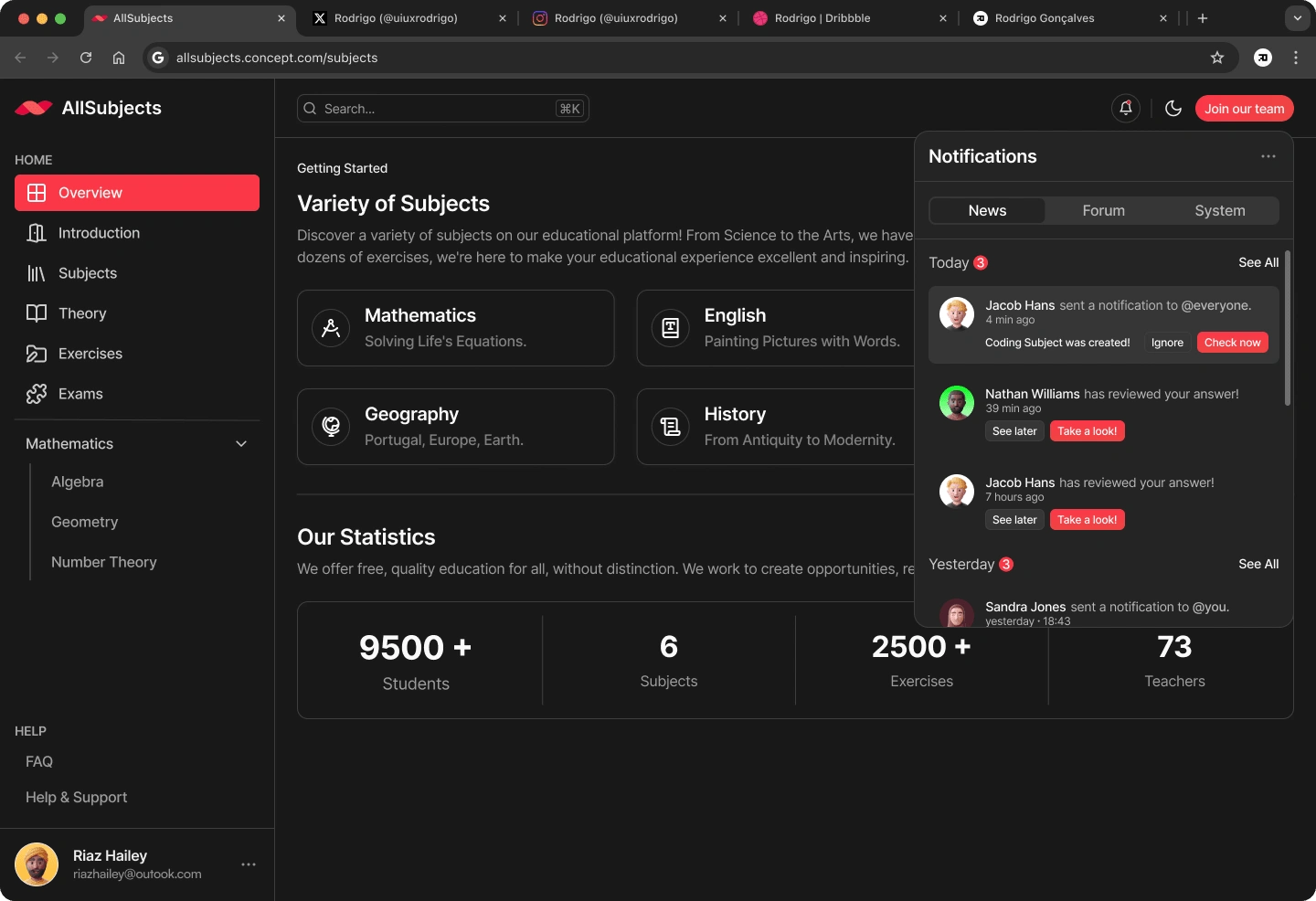Open Overview in the sidebar
This screenshot has width=1316, height=901.
click(x=137, y=193)
